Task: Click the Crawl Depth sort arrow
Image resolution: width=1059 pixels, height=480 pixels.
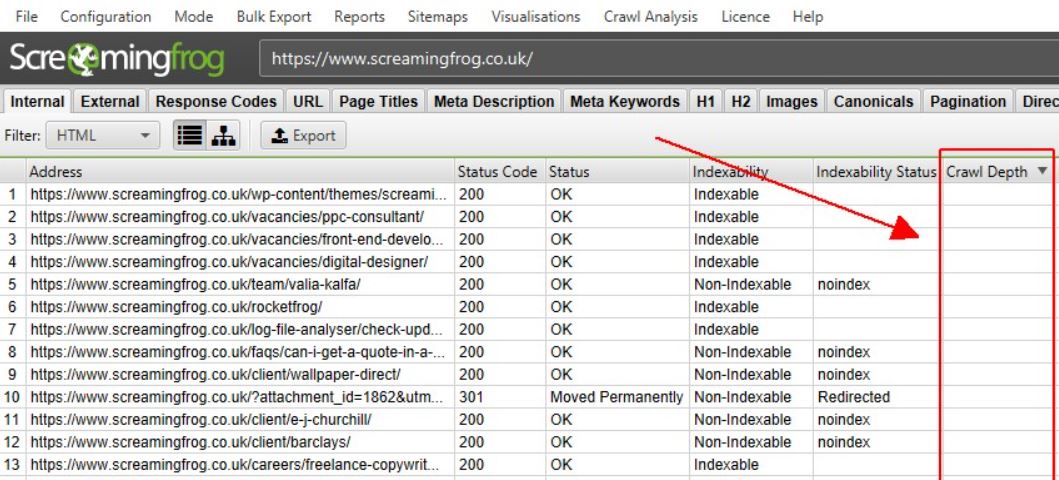Action: [1042, 172]
